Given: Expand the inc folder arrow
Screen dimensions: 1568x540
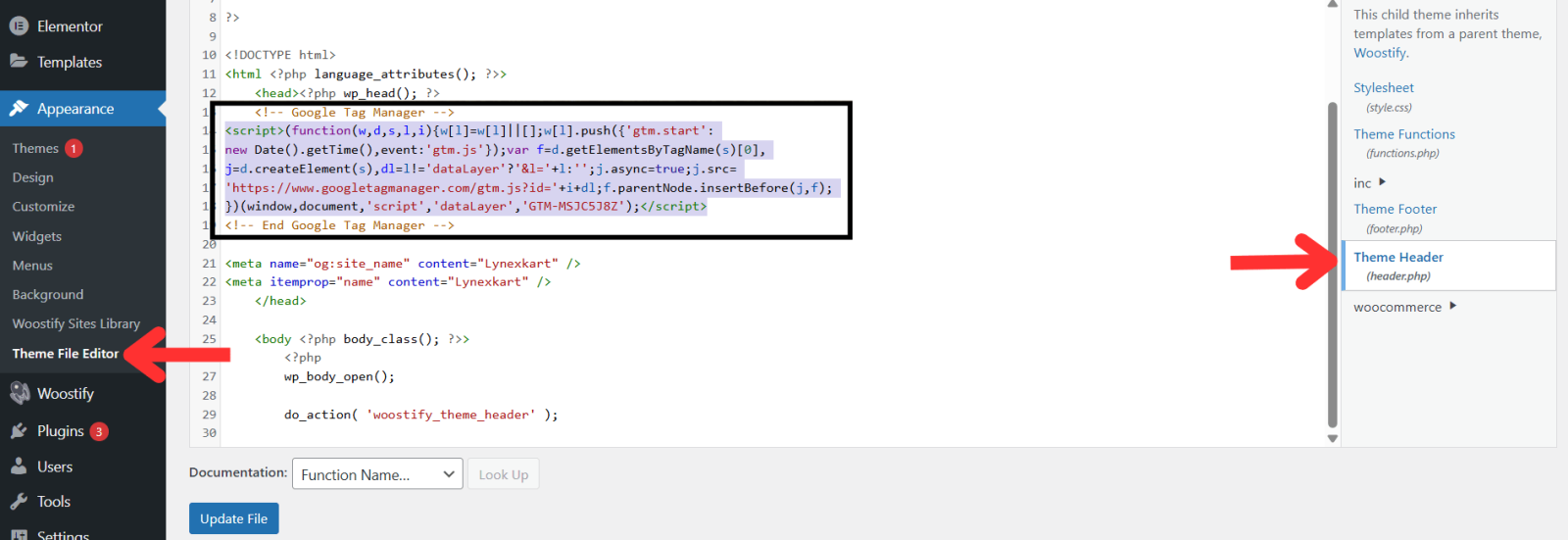Looking at the screenshot, I should coord(1382,182).
